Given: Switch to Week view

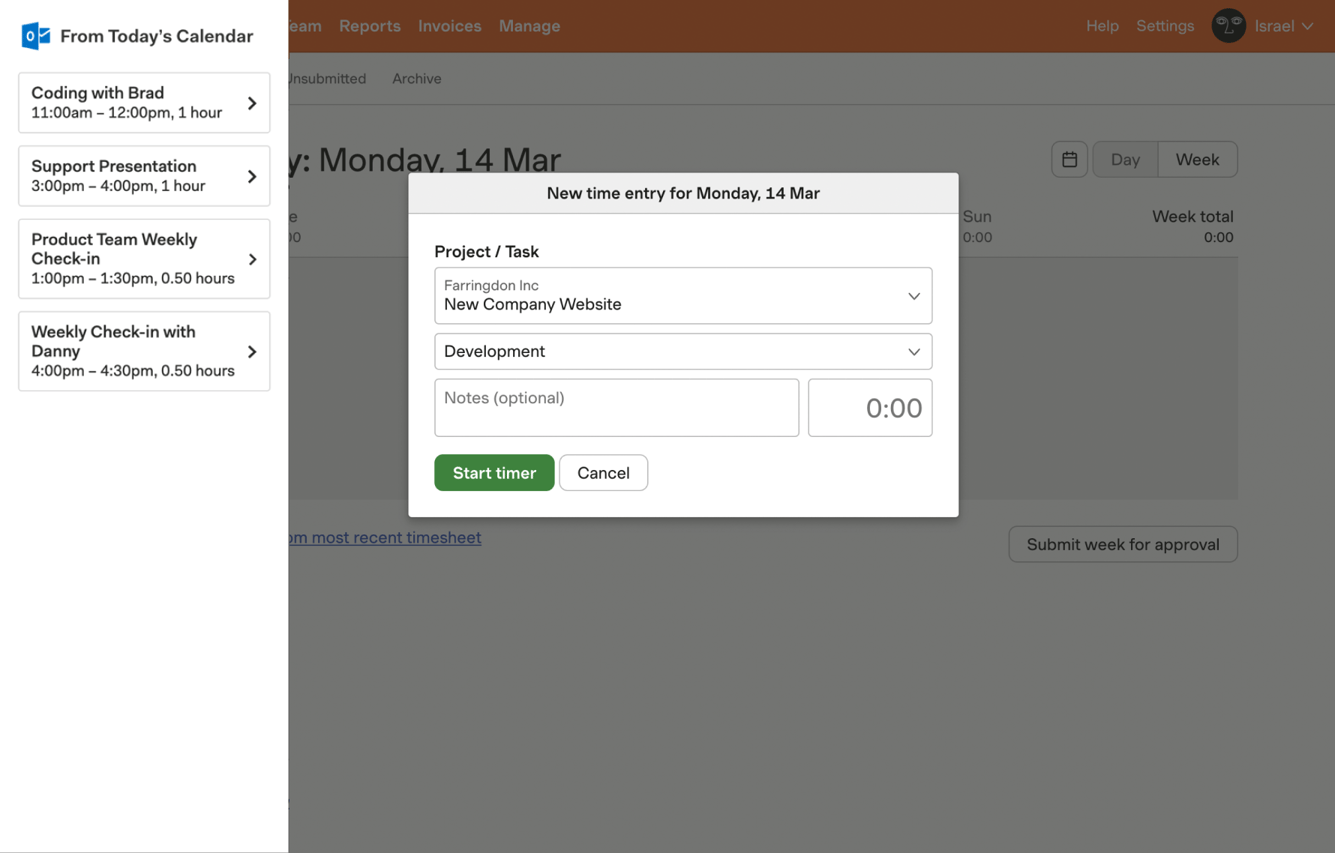Looking at the screenshot, I should click(x=1197, y=159).
